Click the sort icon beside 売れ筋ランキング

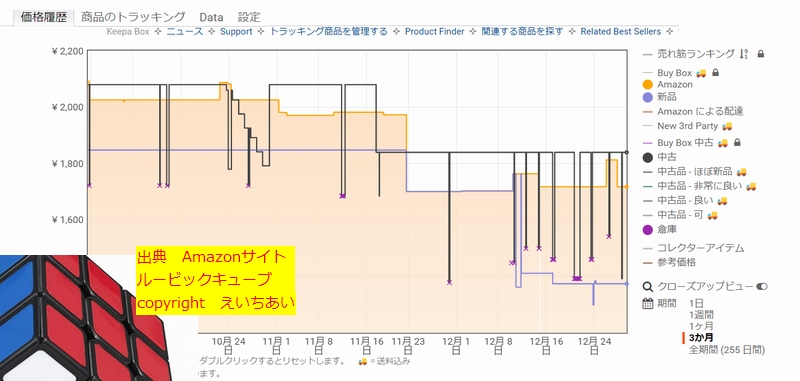click(744, 54)
